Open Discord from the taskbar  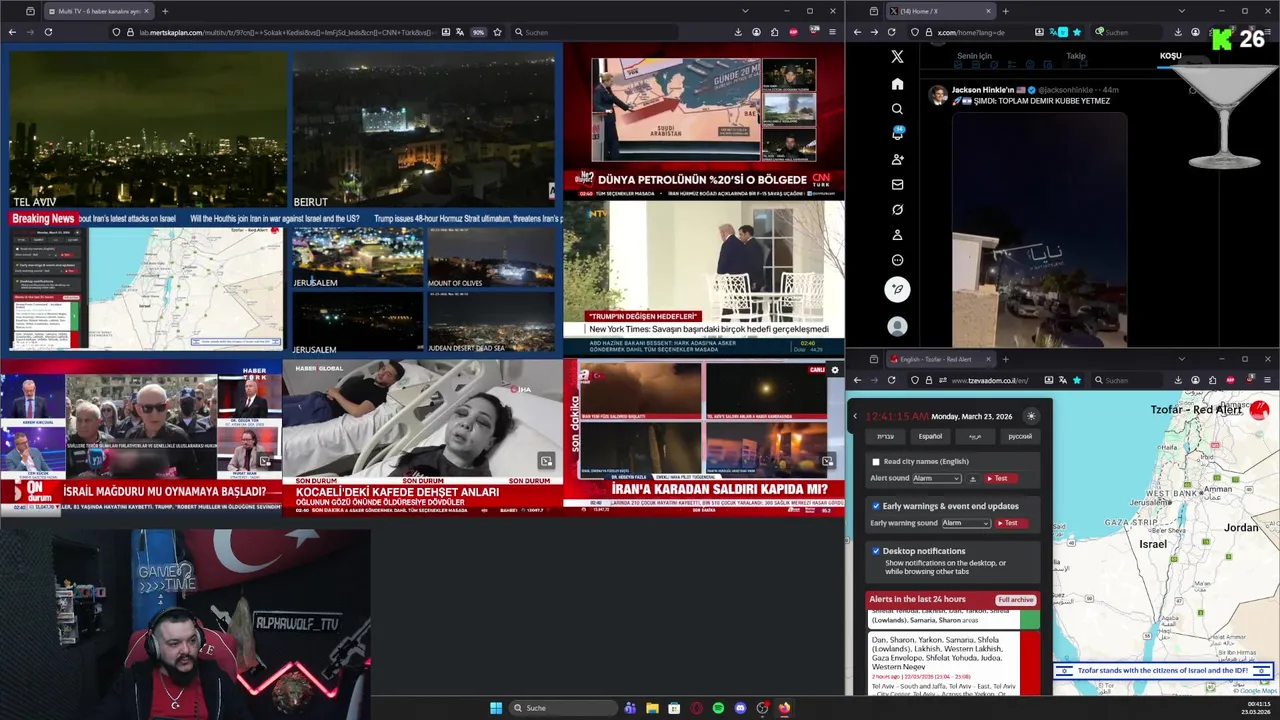coord(740,708)
